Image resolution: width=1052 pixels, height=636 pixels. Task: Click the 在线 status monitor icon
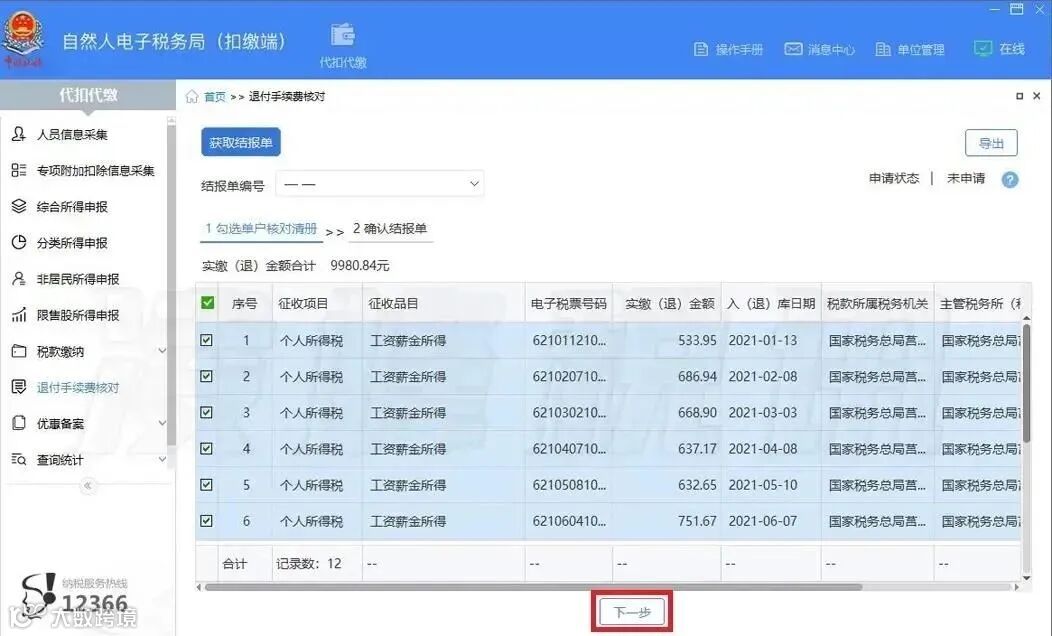[982, 48]
